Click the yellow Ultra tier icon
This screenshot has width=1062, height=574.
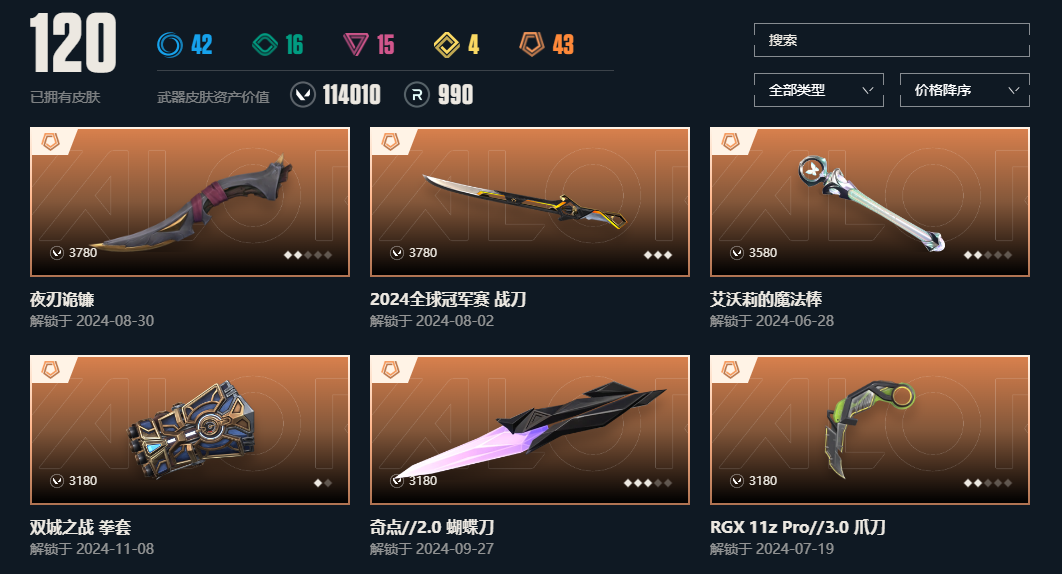pyautogui.click(x=446, y=45)
